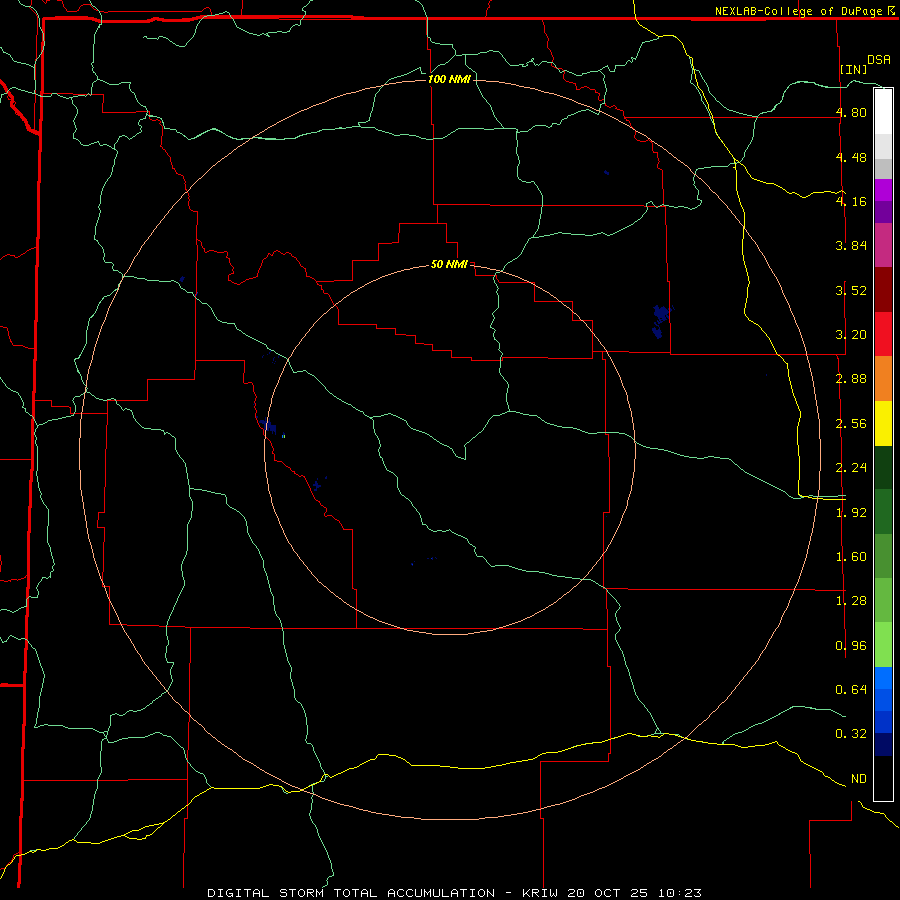This screenshot has width=900, height=900.
Task: Select the 4.16 legend value
Action: pyautogui.click(x=851, y=201)
